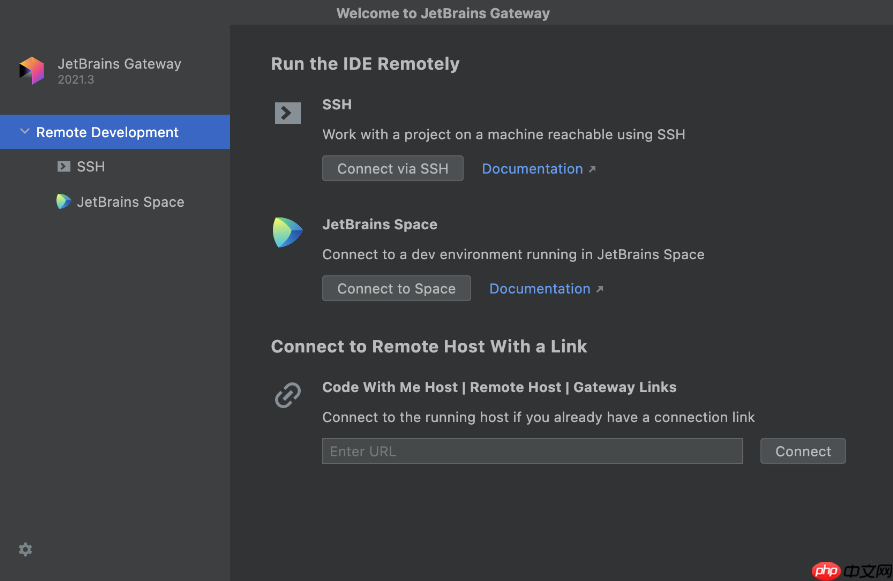Collapse the Remote Development chevron

pyautogui.click(x=24, y=132)
